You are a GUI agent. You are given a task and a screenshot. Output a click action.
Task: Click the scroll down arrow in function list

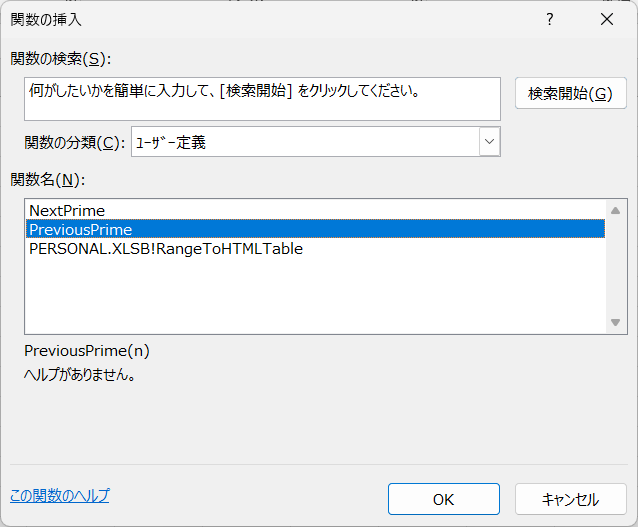(x=615, y=322)
